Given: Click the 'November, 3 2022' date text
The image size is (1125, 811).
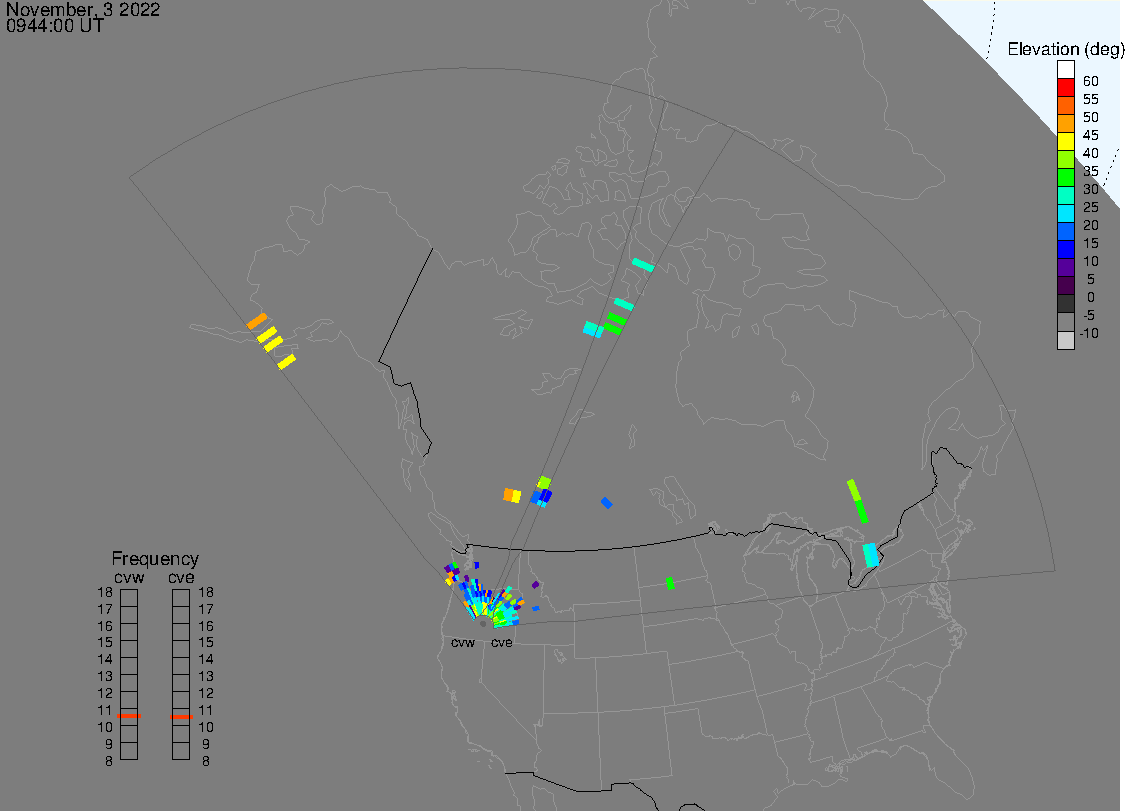Looking at the screenshot, I should (x=83, y=9).
